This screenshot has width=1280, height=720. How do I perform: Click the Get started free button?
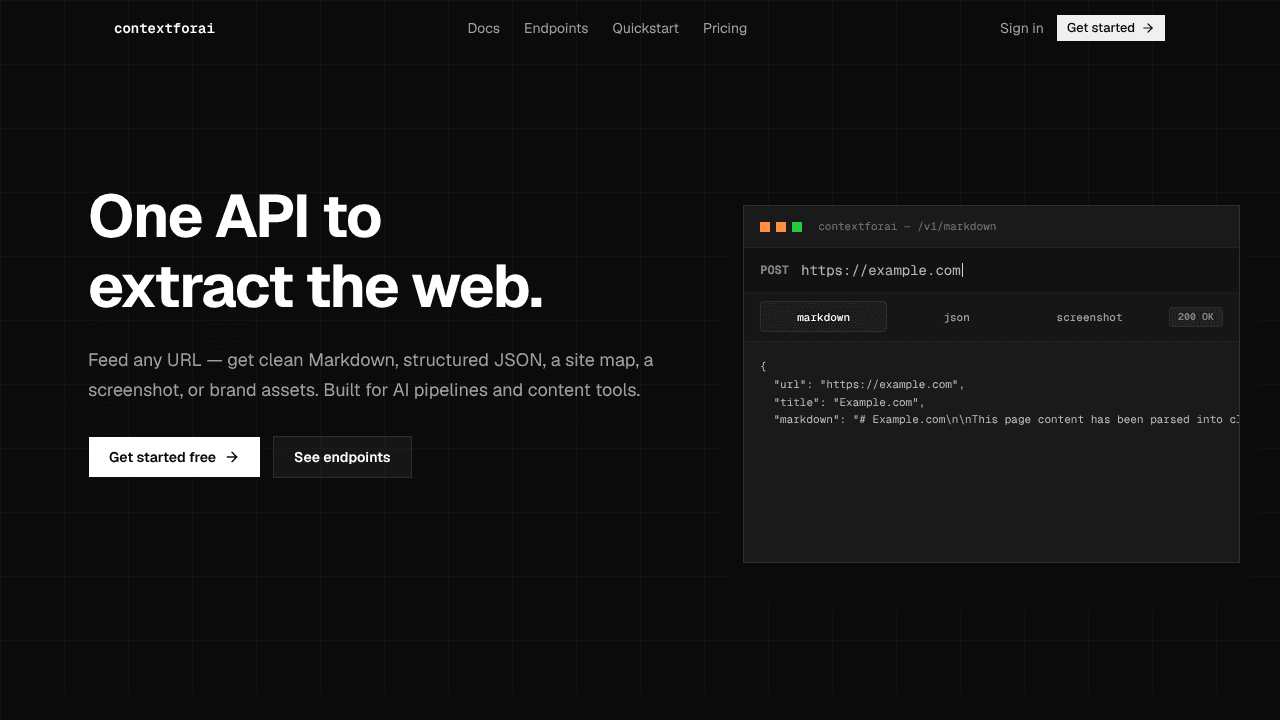[174, 457]
